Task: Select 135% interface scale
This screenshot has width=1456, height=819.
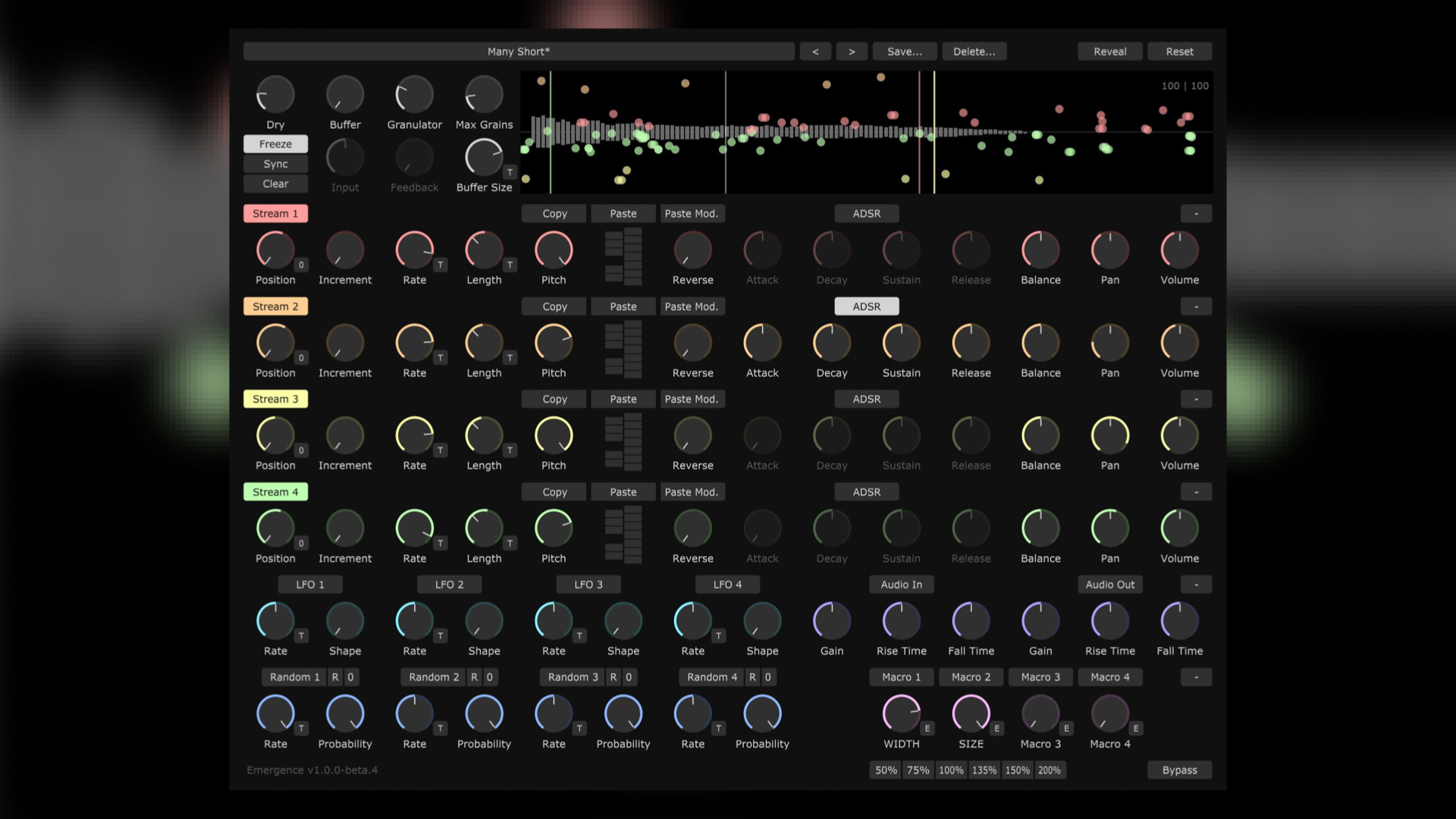Action: pyautogui.click(x=984, y=770)
